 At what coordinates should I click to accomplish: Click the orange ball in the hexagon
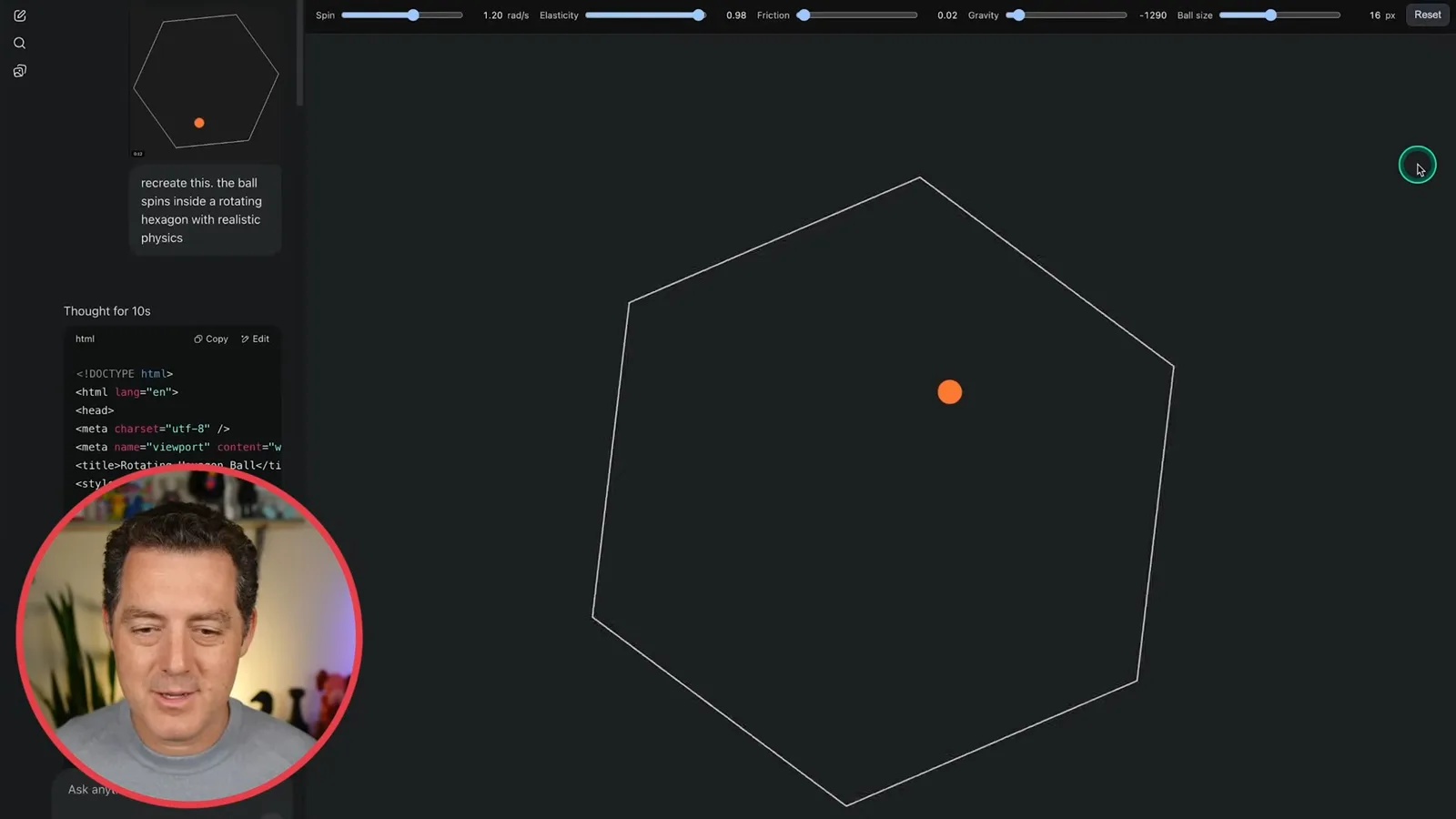pyautogui.click(x=949, y=392)
